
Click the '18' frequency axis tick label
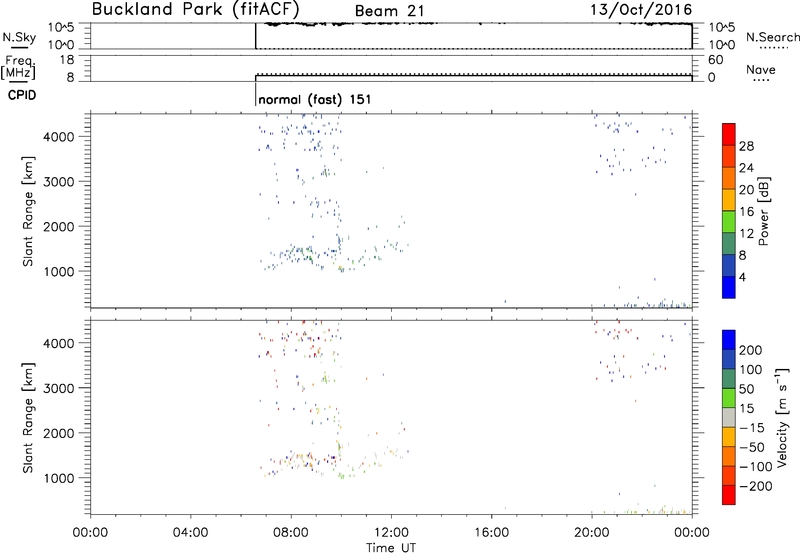tap(67, 60)
